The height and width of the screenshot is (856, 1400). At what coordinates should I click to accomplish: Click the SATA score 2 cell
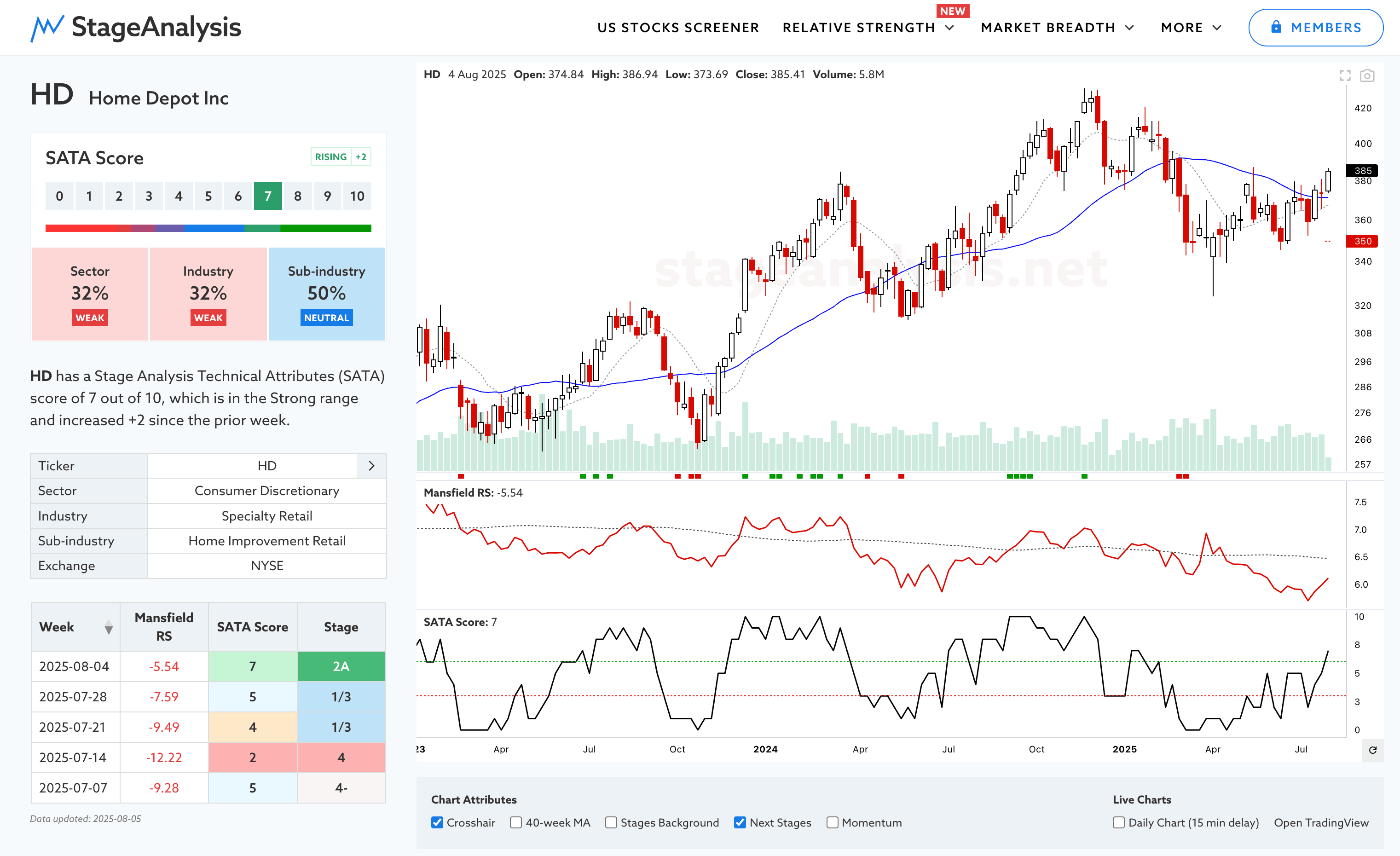pyautogui.click(x=252, y=758)
